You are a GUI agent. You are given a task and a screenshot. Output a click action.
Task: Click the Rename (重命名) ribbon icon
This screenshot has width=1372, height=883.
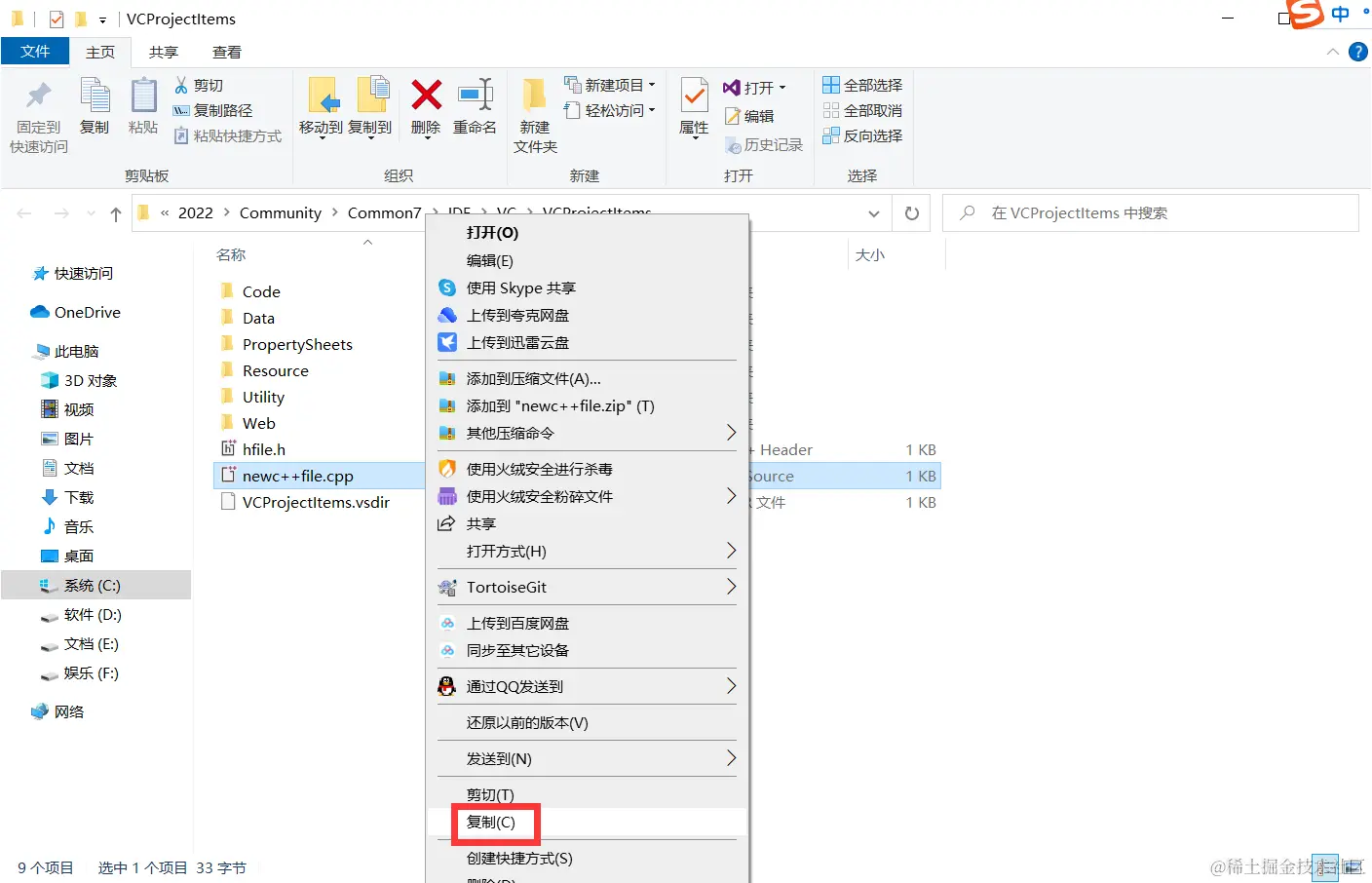tap(475, 96)
